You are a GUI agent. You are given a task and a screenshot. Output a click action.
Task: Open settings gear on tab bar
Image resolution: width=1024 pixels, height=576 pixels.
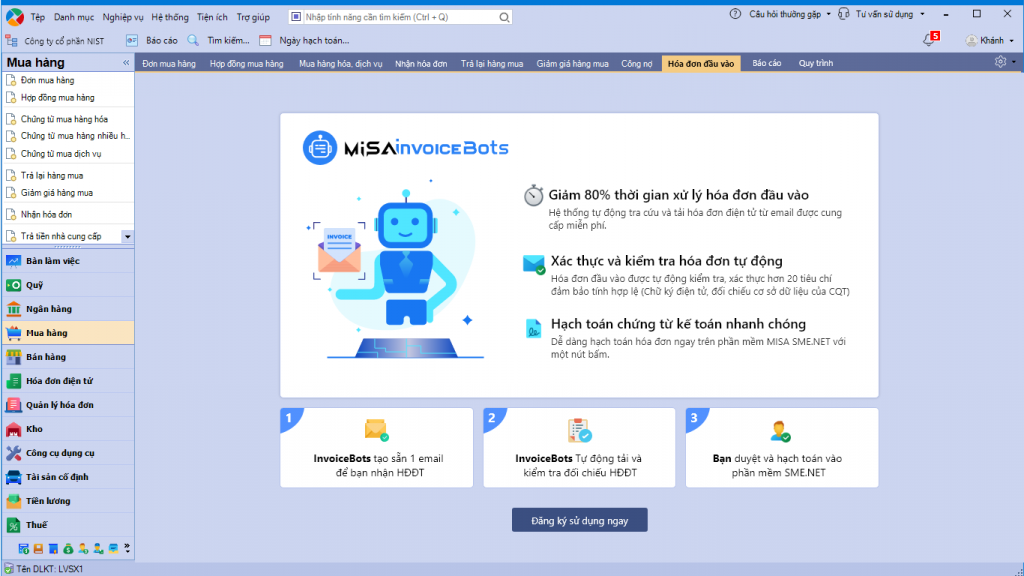click(1000, 61)
